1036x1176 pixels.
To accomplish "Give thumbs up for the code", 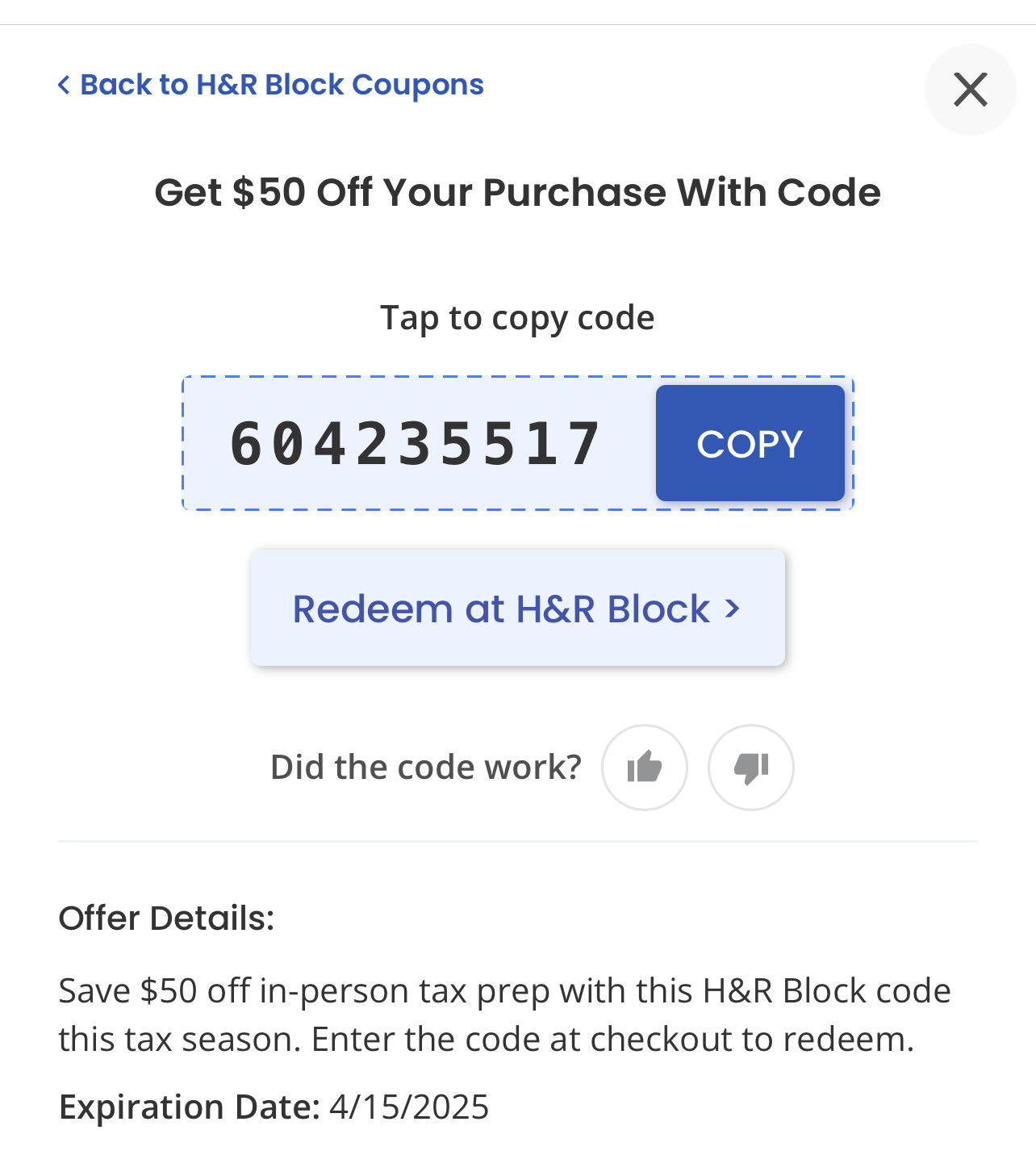I will (645, 768).
